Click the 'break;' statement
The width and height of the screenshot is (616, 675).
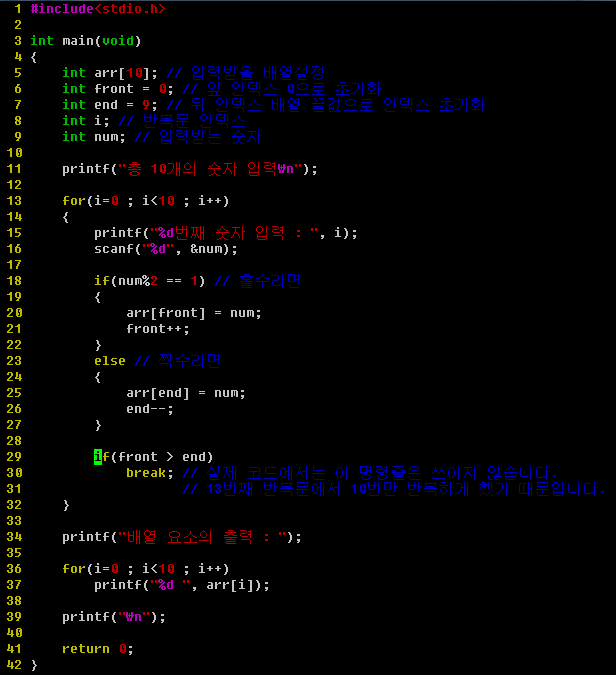(x=149, y=473)
